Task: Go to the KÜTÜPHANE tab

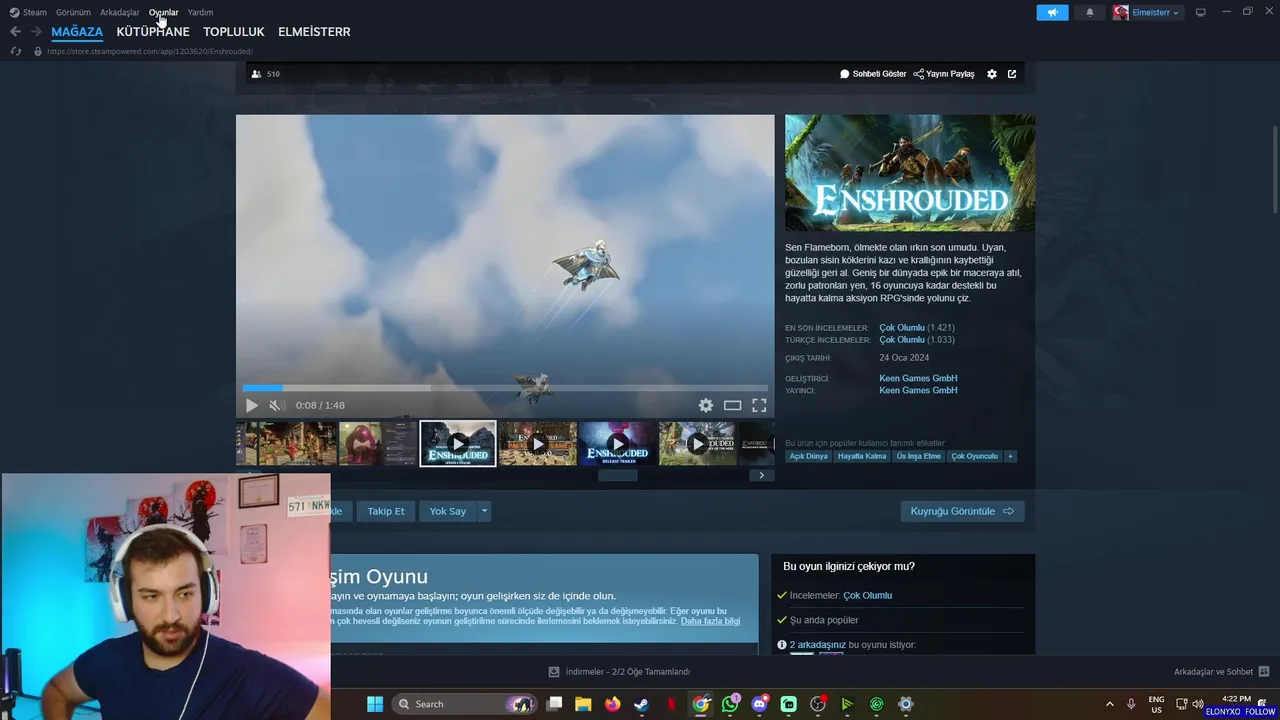Action: tap(153, 32)
